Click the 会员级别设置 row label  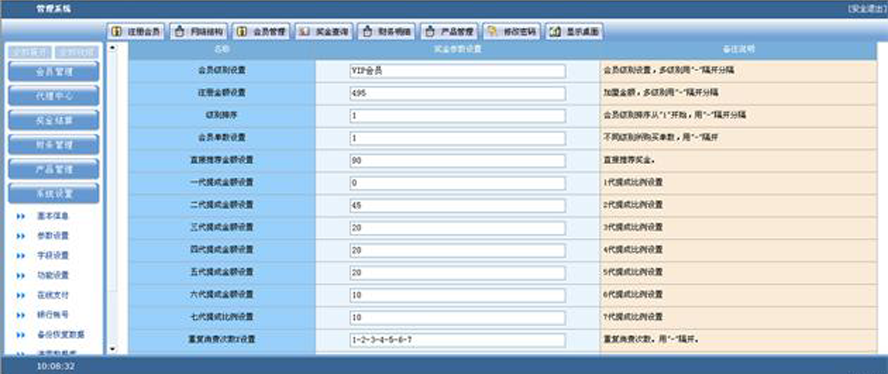[221, 70]
